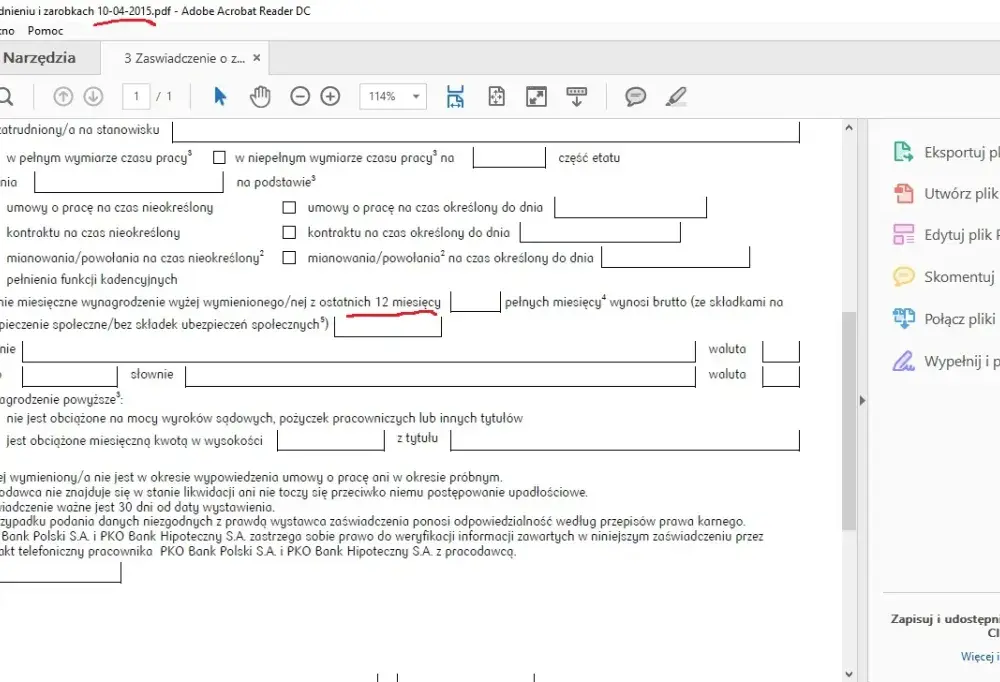Open Eksportuj plik tool in side panel
Image resolution: width=1000 pixels, height=682 pixels.
click(946, 152)
